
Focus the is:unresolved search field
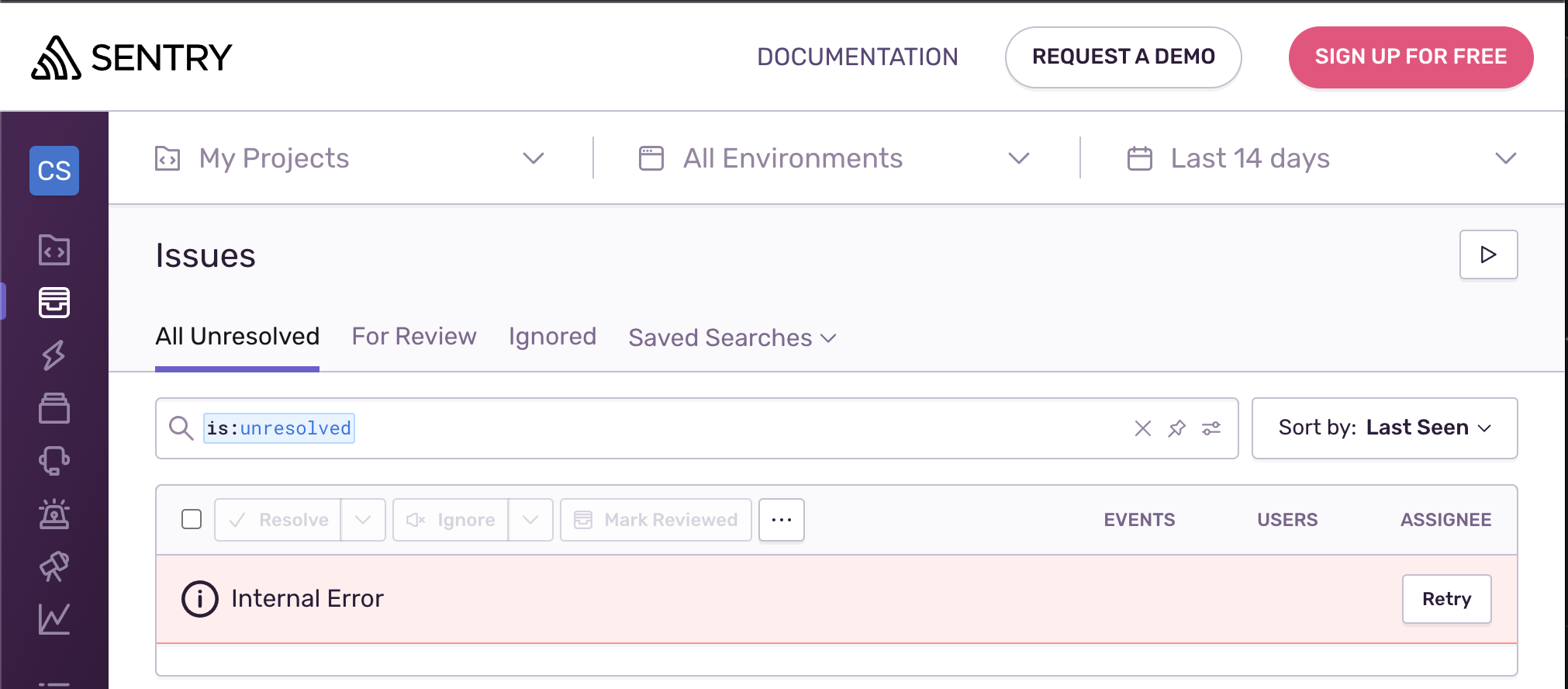696,428
